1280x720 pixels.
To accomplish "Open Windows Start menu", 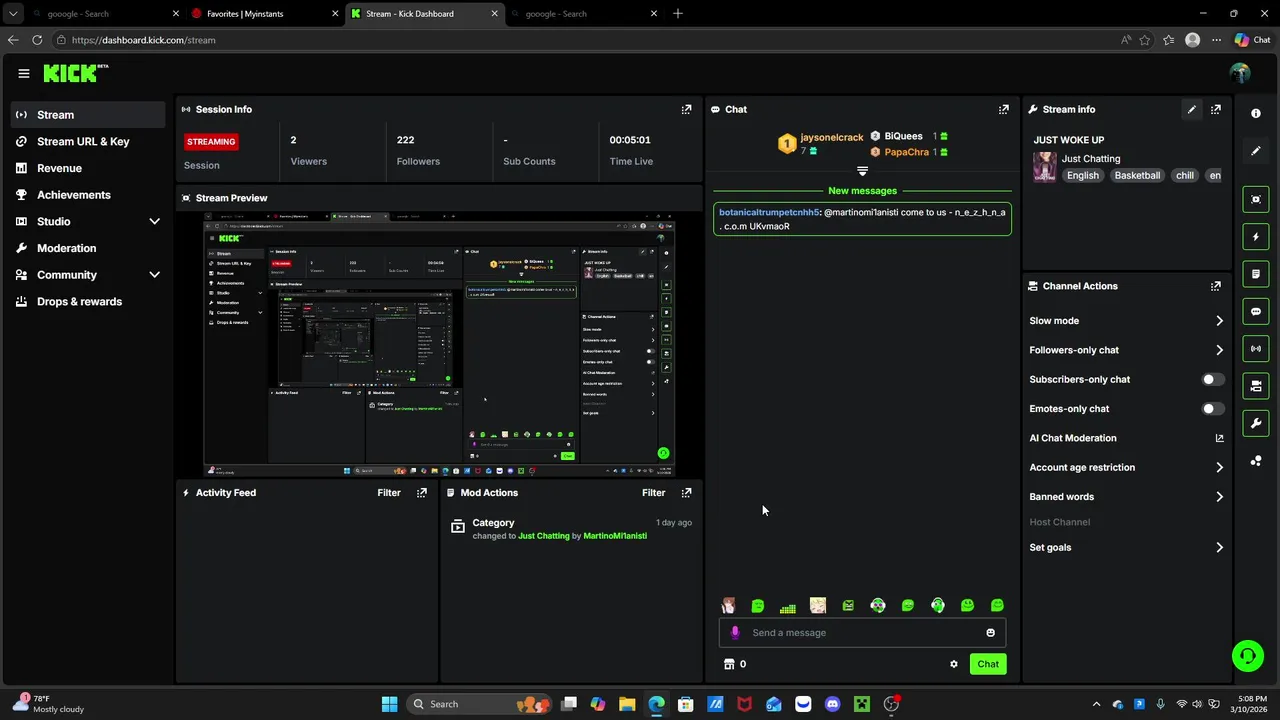I will click(389, 704).
